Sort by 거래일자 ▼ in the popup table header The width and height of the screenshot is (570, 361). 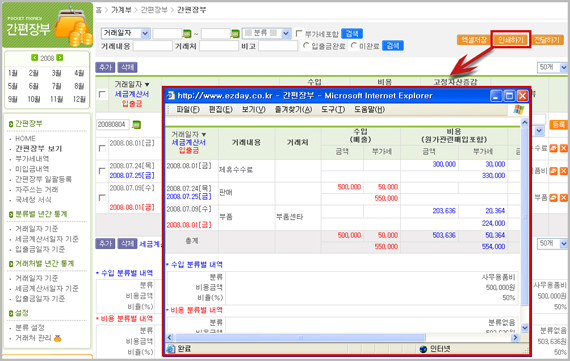pos(189,134)
